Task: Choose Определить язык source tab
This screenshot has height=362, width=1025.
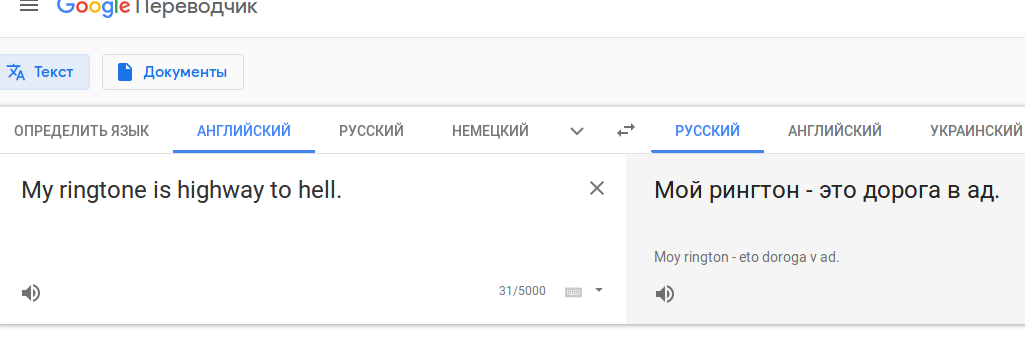Action: 82,131
